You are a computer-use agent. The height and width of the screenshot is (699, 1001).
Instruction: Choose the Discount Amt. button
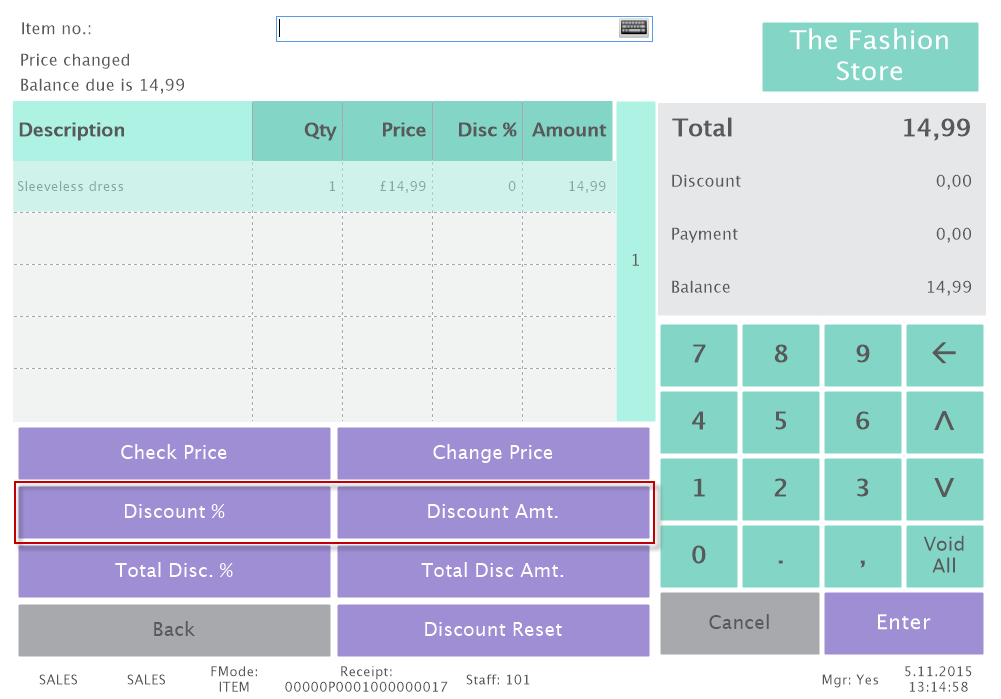coord(493,512)
